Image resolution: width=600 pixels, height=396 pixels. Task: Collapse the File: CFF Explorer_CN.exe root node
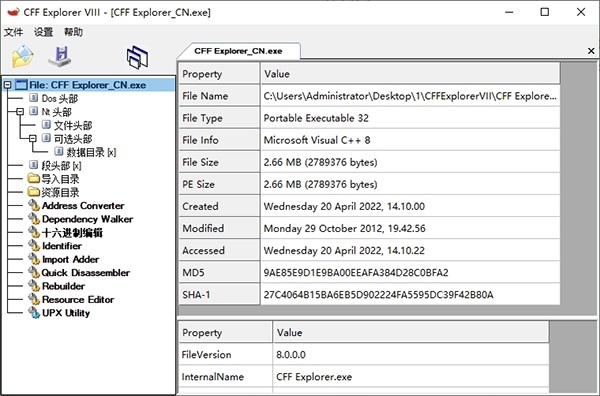tap(8, 85)
